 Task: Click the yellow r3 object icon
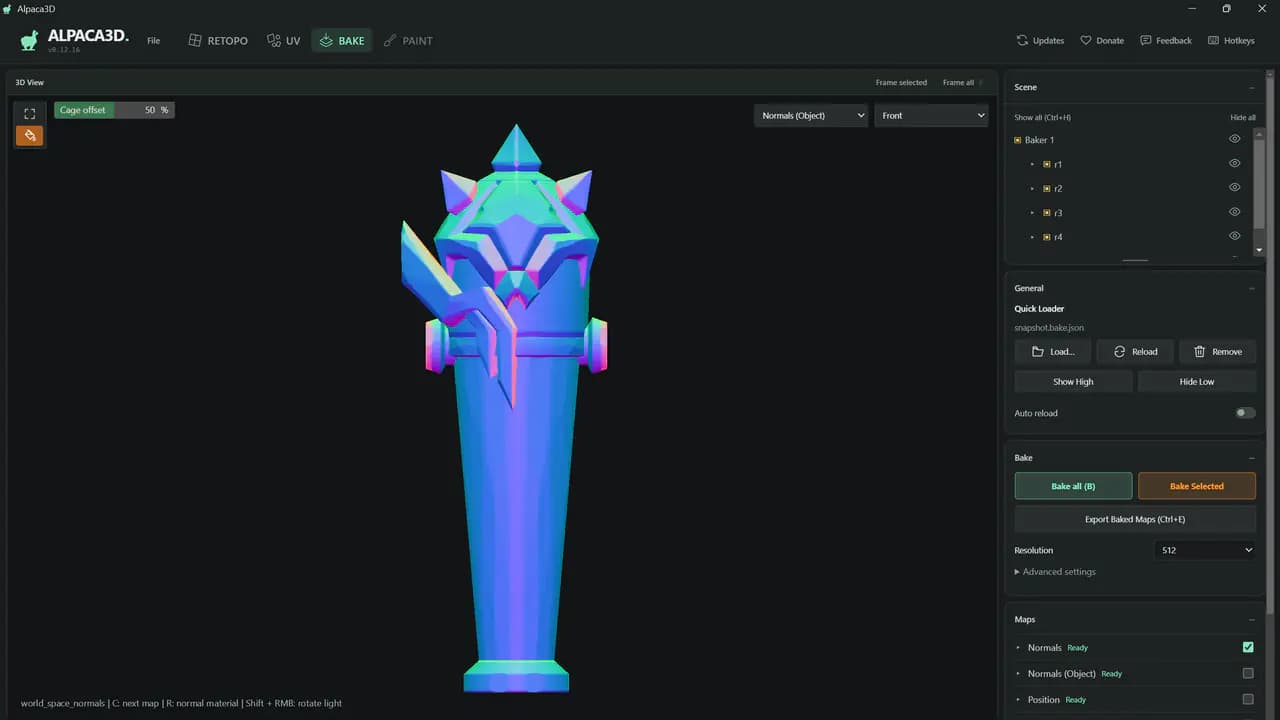click(x=1047, y=213)
